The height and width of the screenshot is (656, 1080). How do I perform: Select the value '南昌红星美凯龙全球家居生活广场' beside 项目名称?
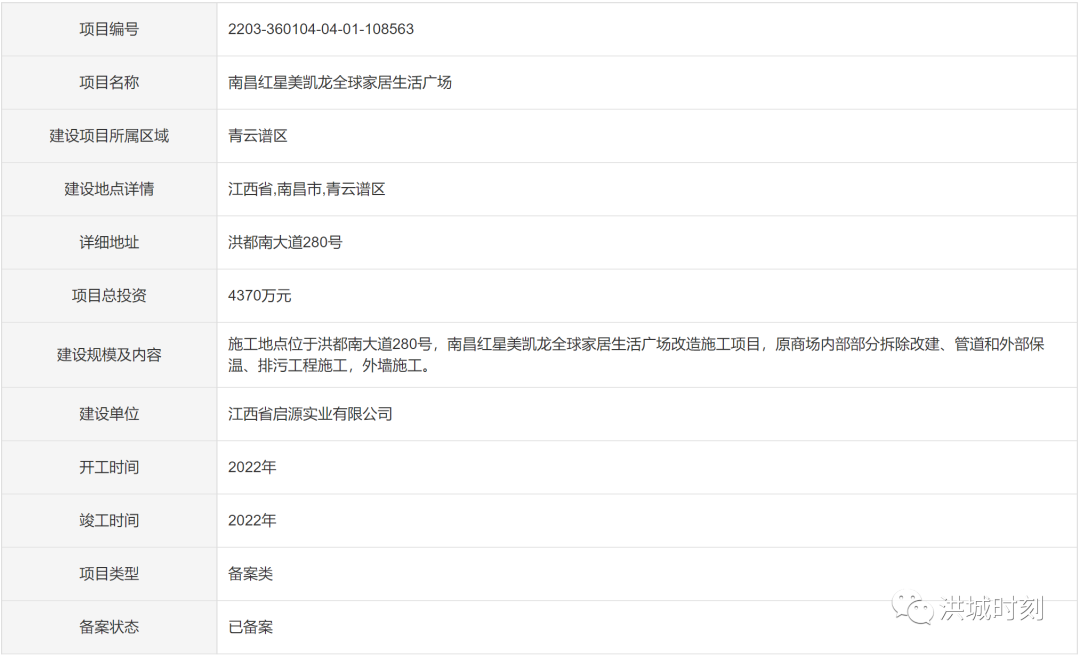point(340,82)
